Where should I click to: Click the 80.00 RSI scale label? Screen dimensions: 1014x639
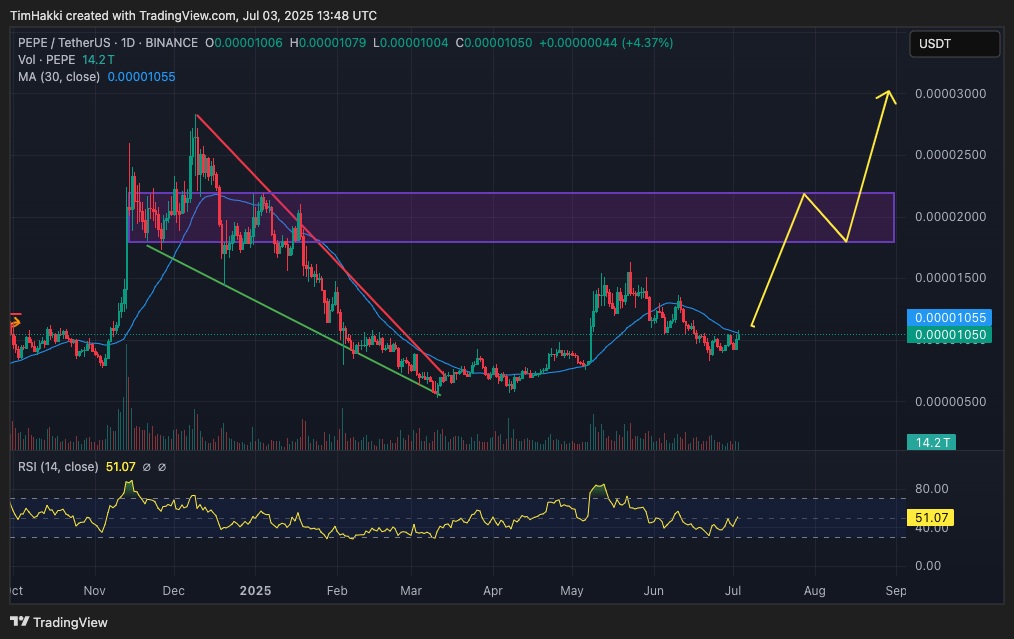click(x=932, y=489)
